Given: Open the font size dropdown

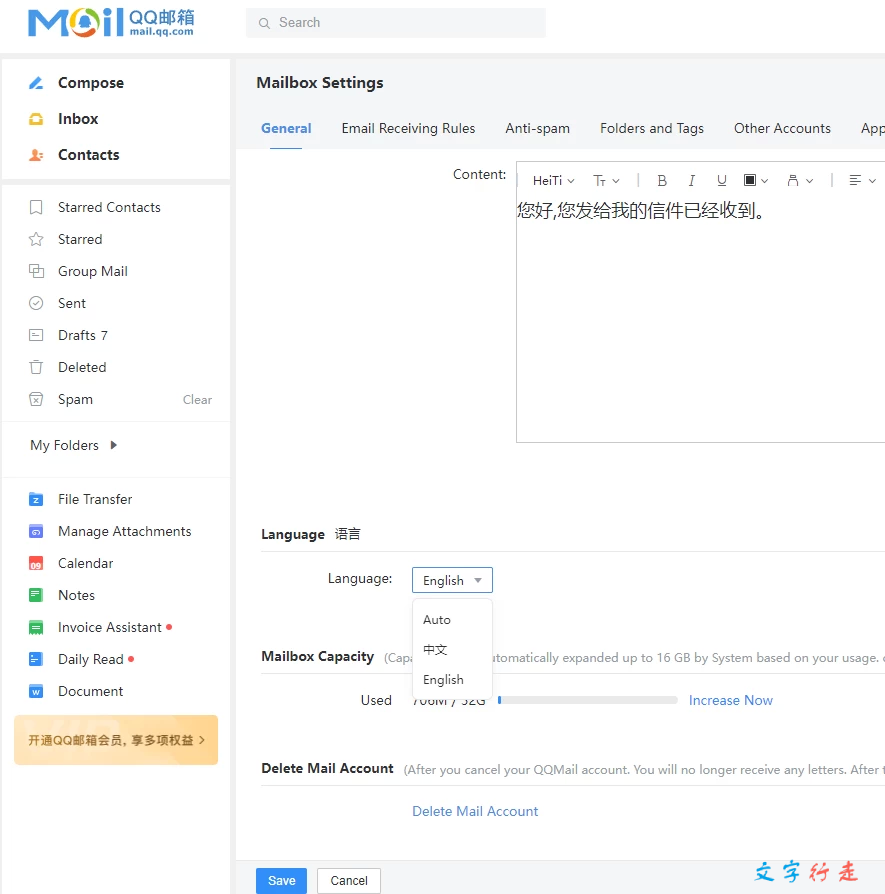Looking at the screenshot, I should coord(606,181).
